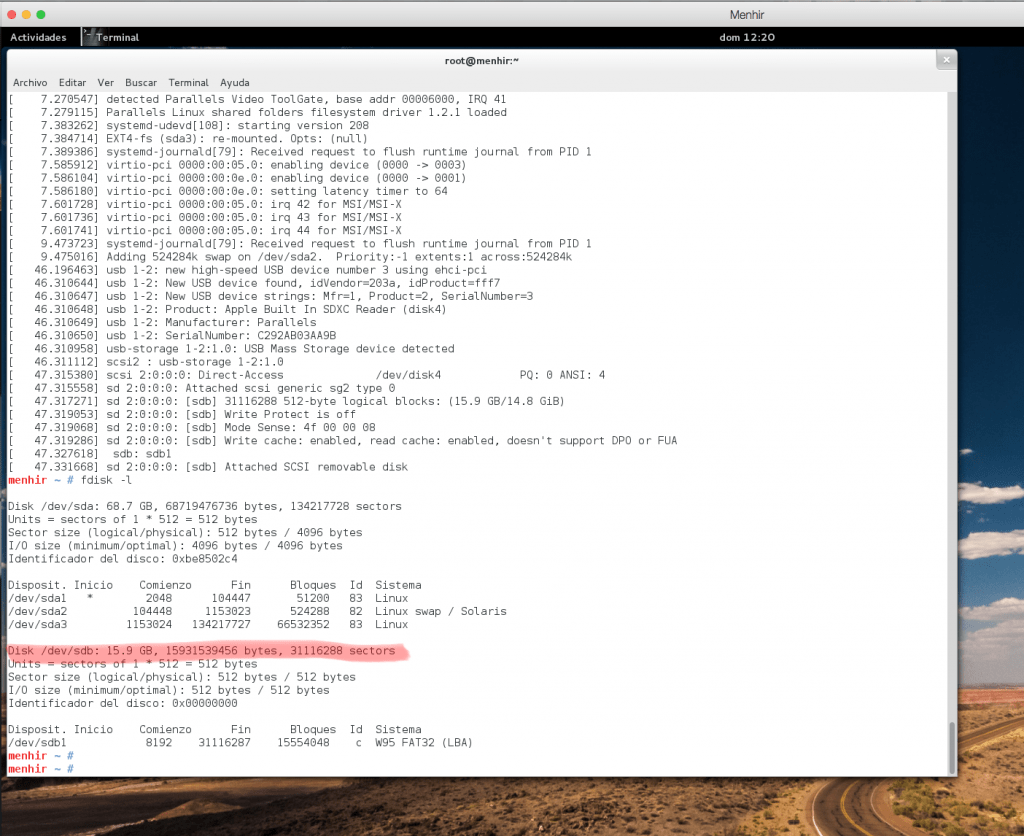The image size is (1024, 836).
Task: Open the Buscar menu
Action: [141, 83]
